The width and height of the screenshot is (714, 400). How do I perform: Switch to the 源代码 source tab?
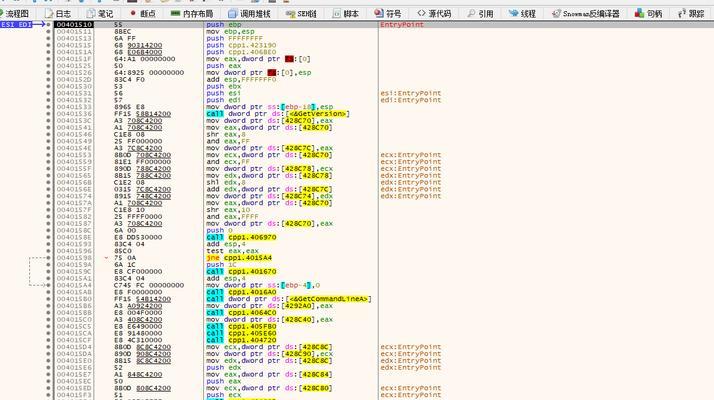434,14
